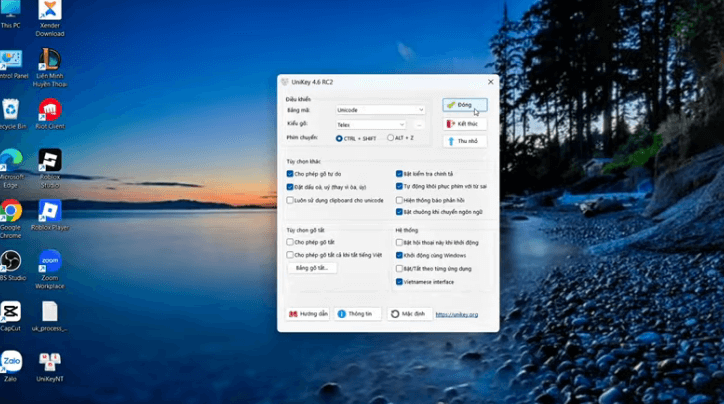
Task: Launch the Zalo desktop icon
Action: [11, 362]
